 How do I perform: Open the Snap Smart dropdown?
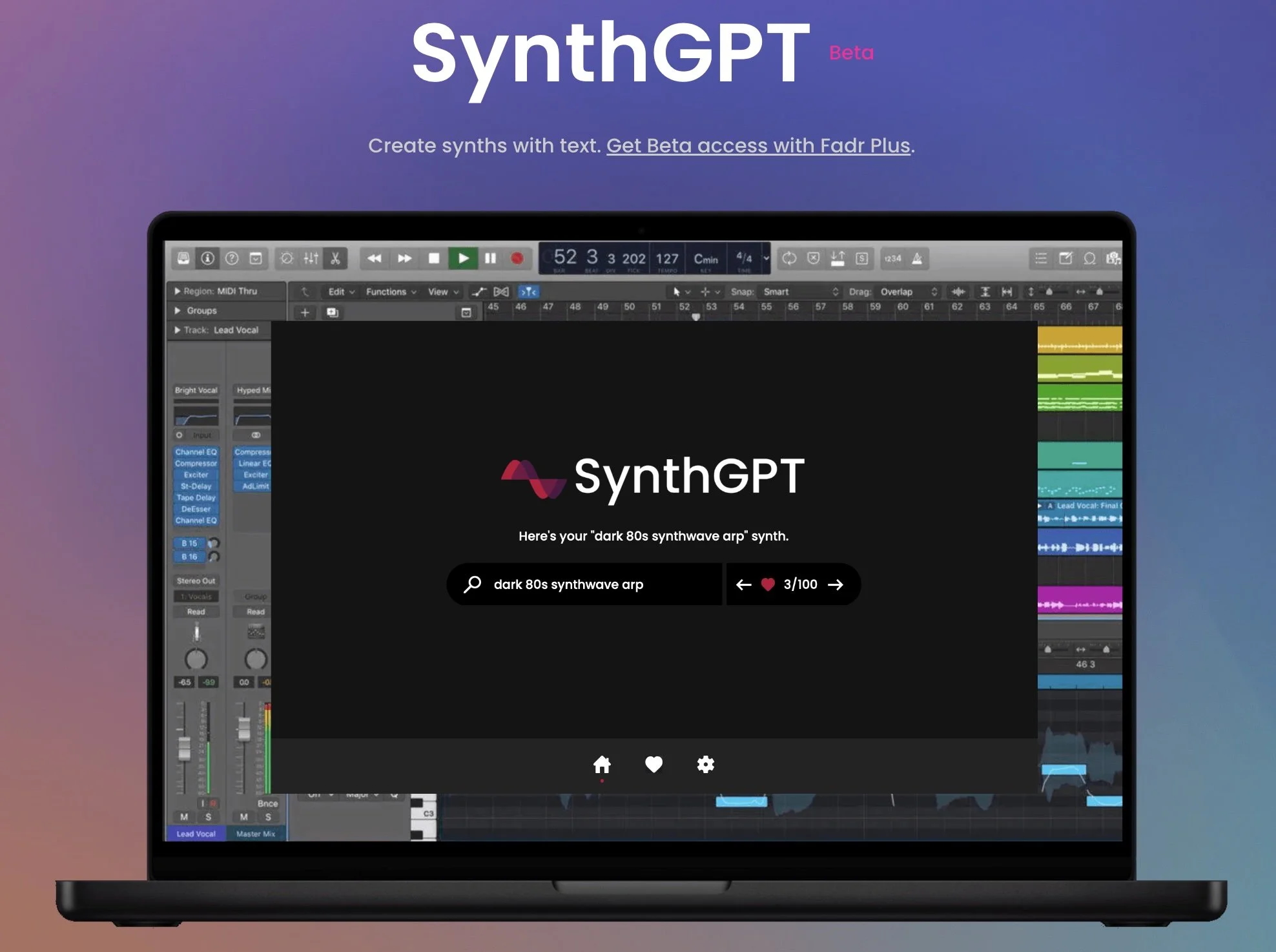click(799, 292)
